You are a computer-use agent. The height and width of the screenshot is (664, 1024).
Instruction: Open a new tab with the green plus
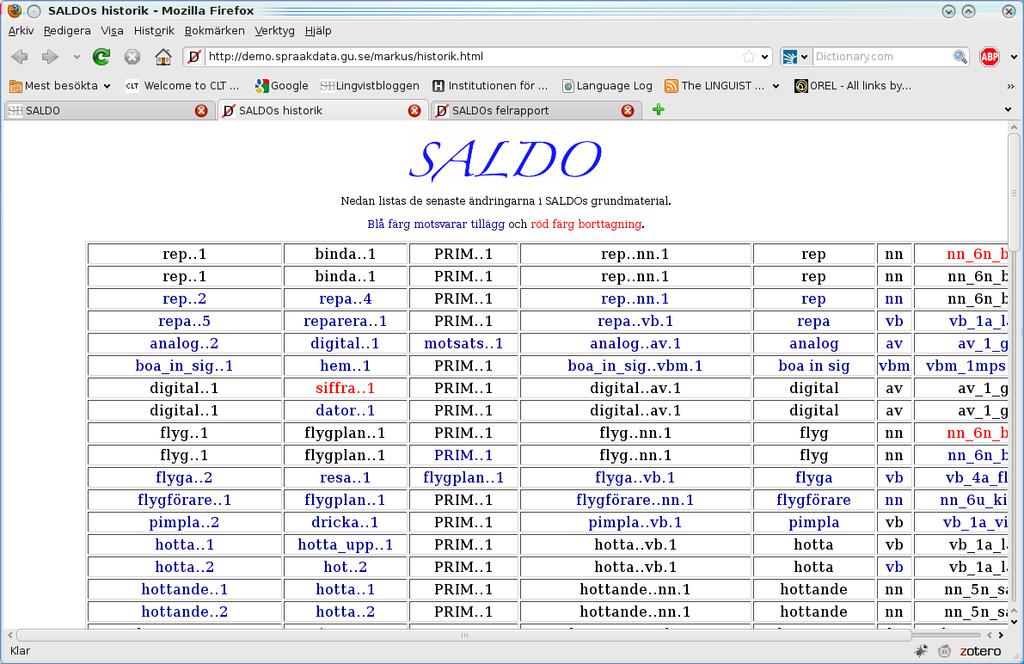tap(658, 110)
